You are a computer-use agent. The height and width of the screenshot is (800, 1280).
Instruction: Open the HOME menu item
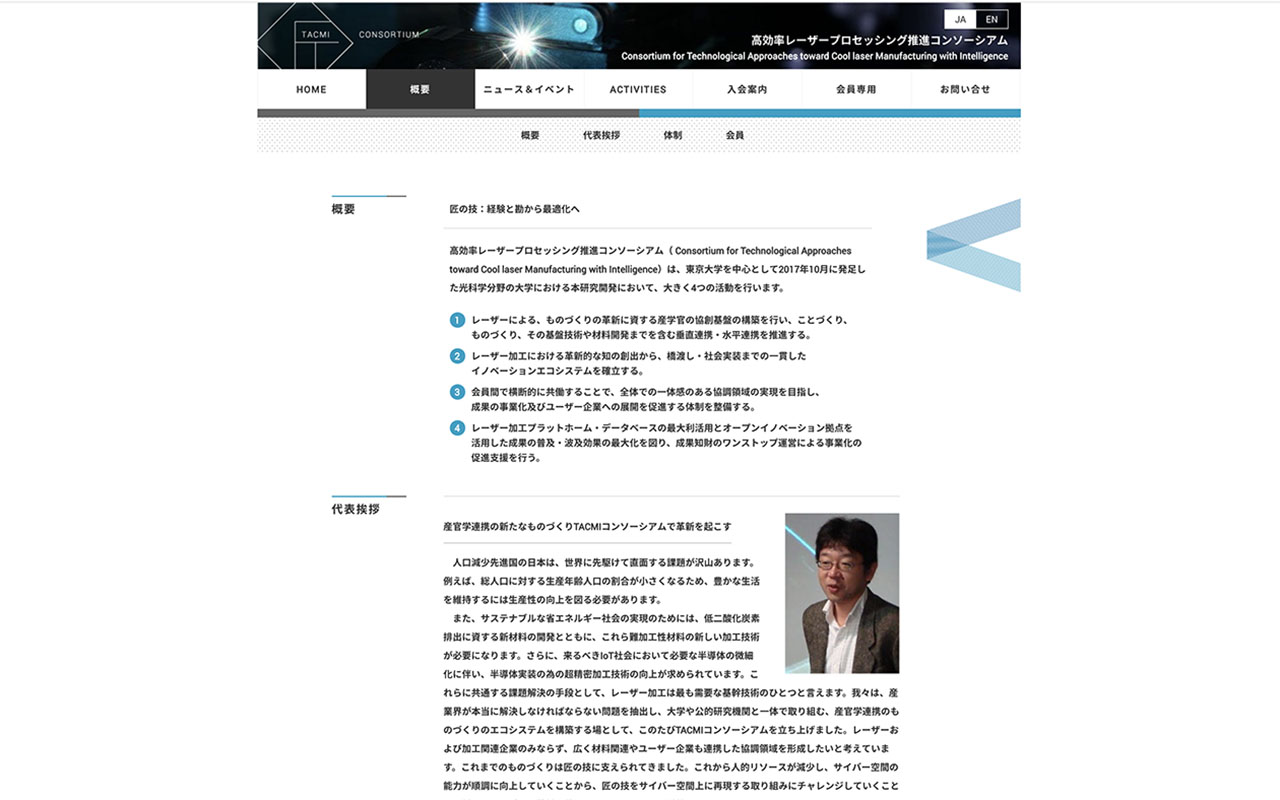click(311, 89)
